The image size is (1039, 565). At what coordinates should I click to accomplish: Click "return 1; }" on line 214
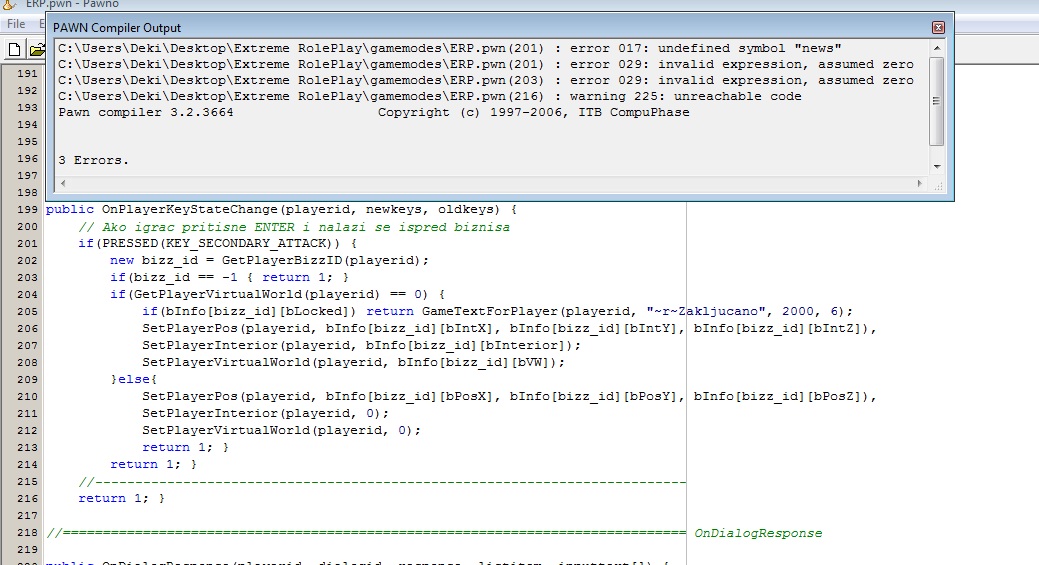click(x=154, y=464)
